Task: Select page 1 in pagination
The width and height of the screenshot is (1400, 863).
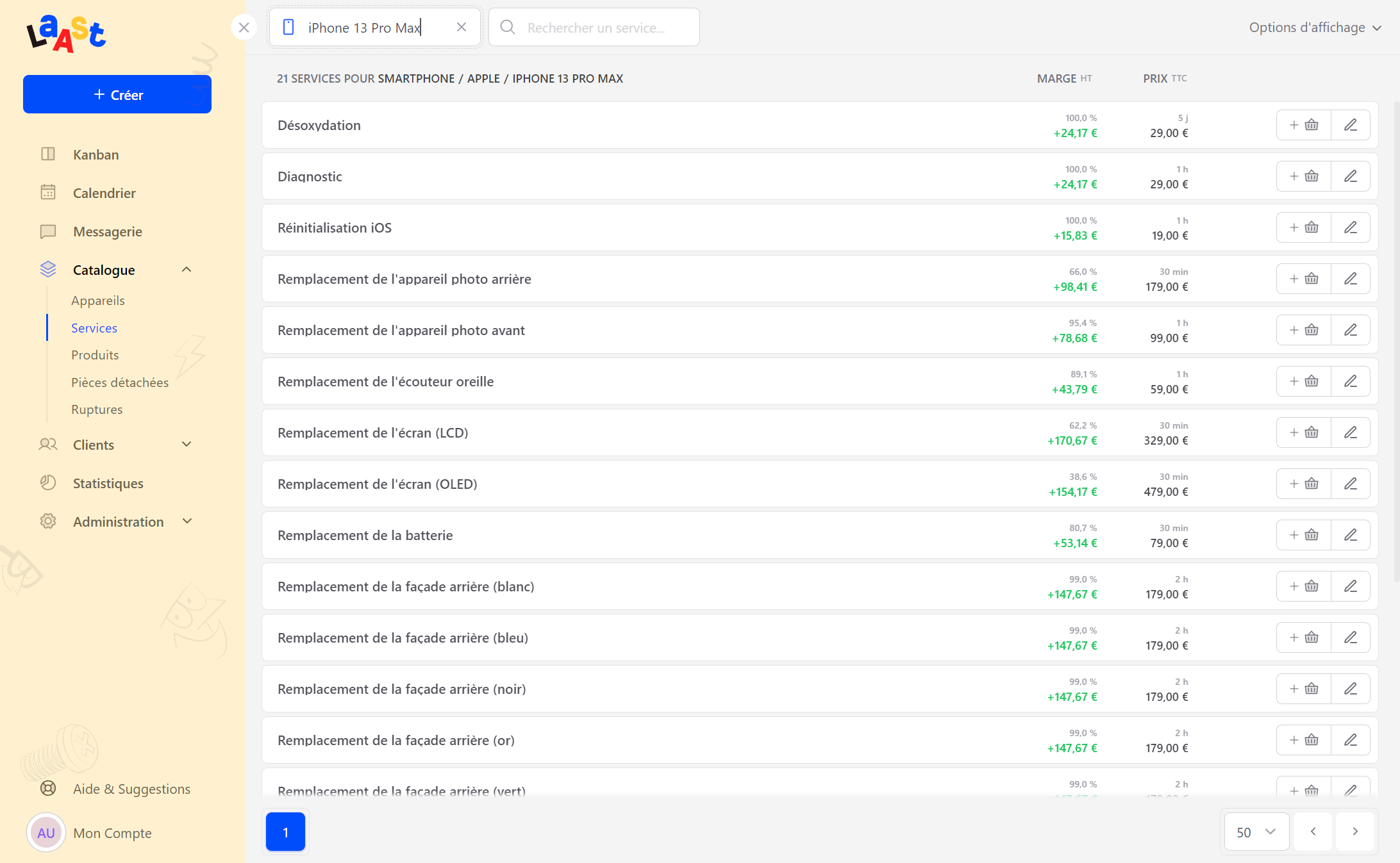Action: pyautogui.click(x=285, y=832)
